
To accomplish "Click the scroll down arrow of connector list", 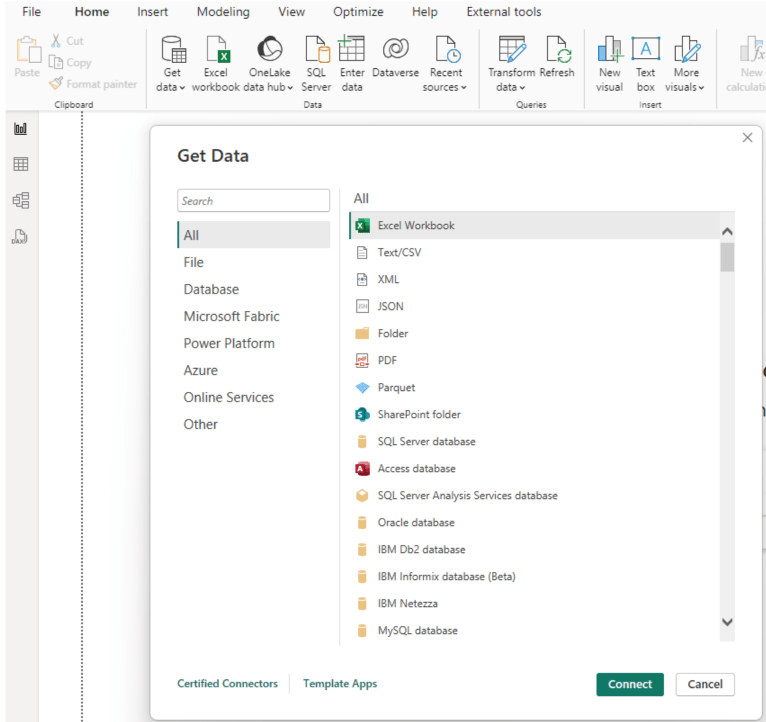I will 727,622.
